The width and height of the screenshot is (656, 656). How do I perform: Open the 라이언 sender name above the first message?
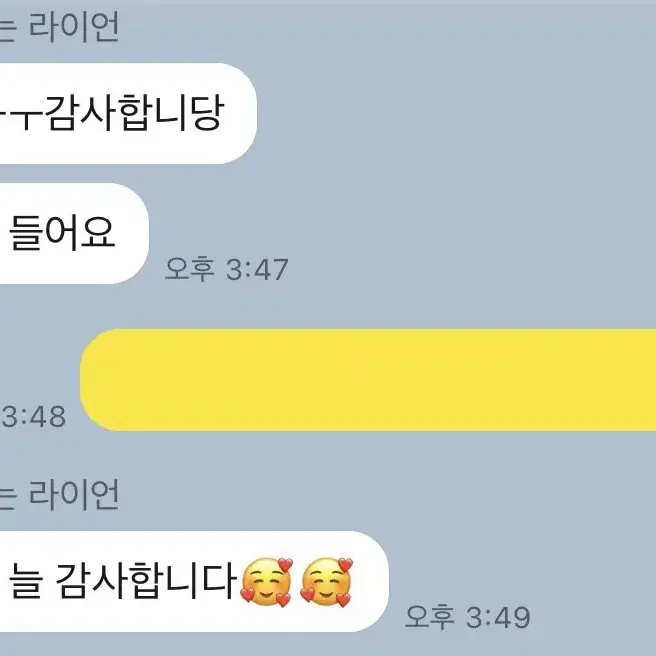[x=74, y=26]
